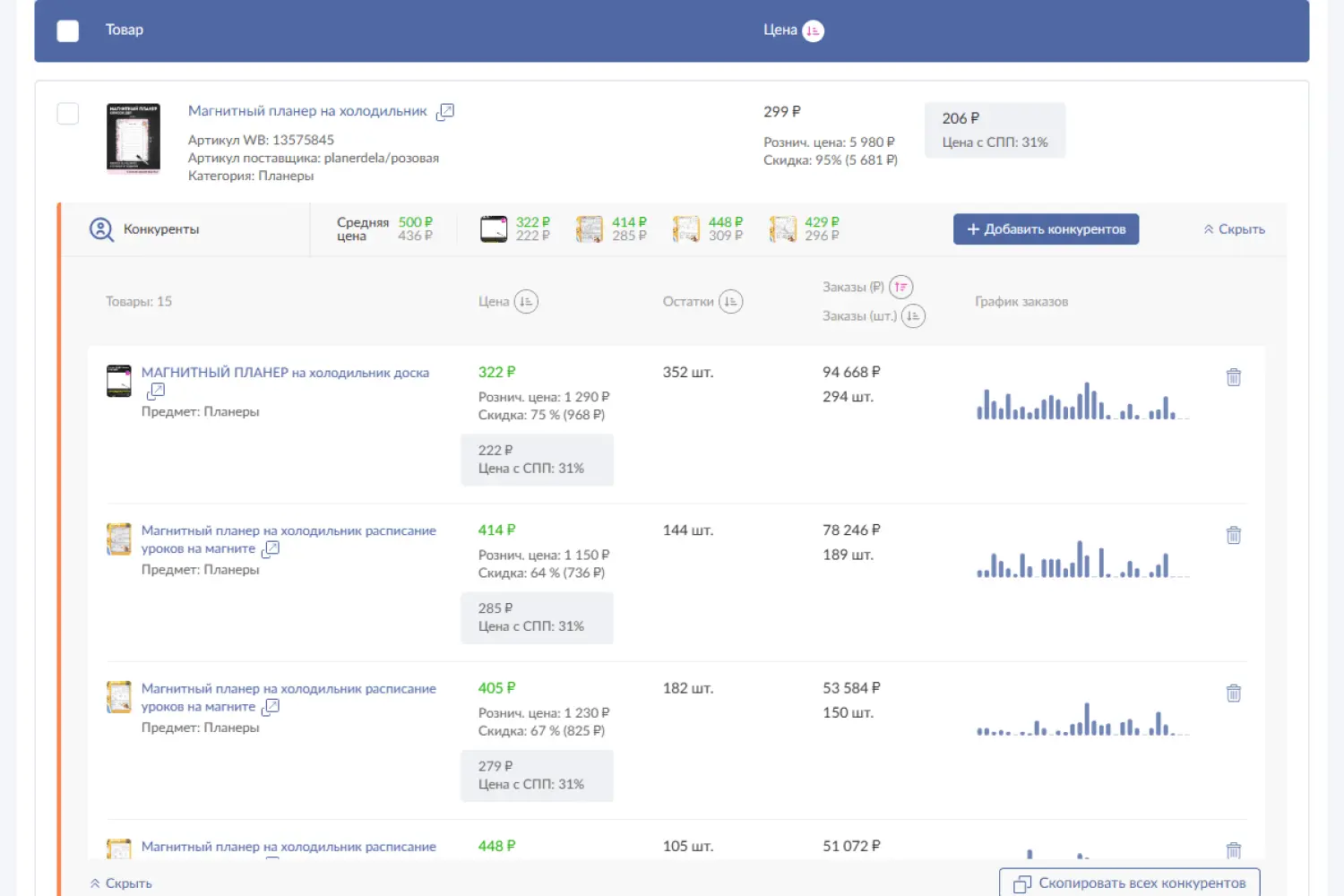The height and width of the screenshot is (896, 1344).
Task: Open external link for 414 ₽ competitor
Action: [x=271, y=548]
